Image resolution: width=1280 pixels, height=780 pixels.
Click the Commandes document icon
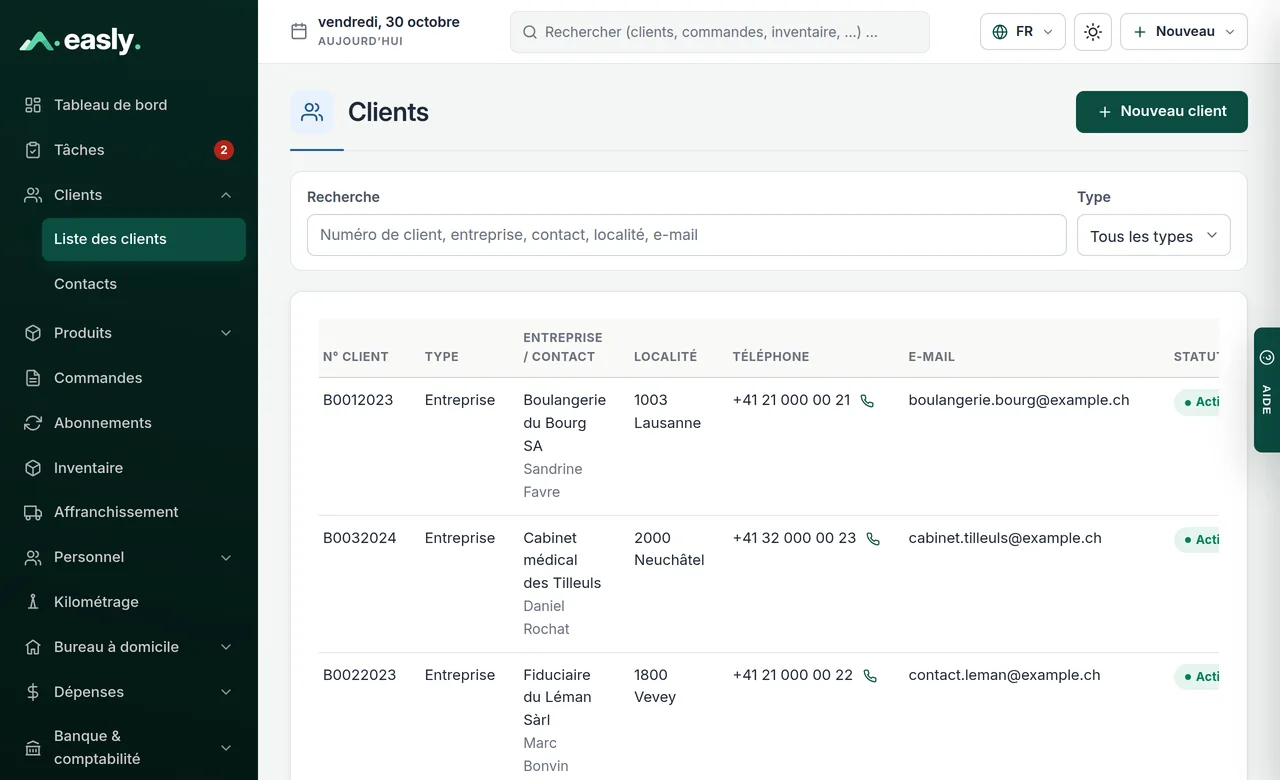point(33,378)
